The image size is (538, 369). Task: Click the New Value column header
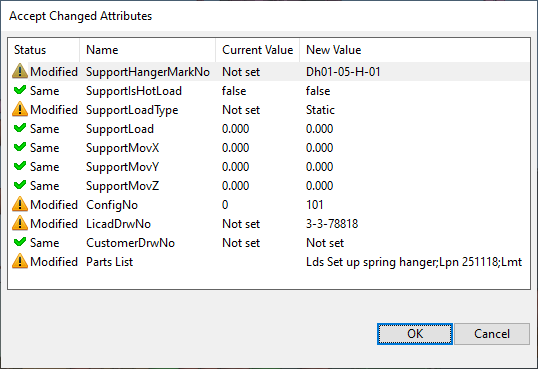point(414,50)
